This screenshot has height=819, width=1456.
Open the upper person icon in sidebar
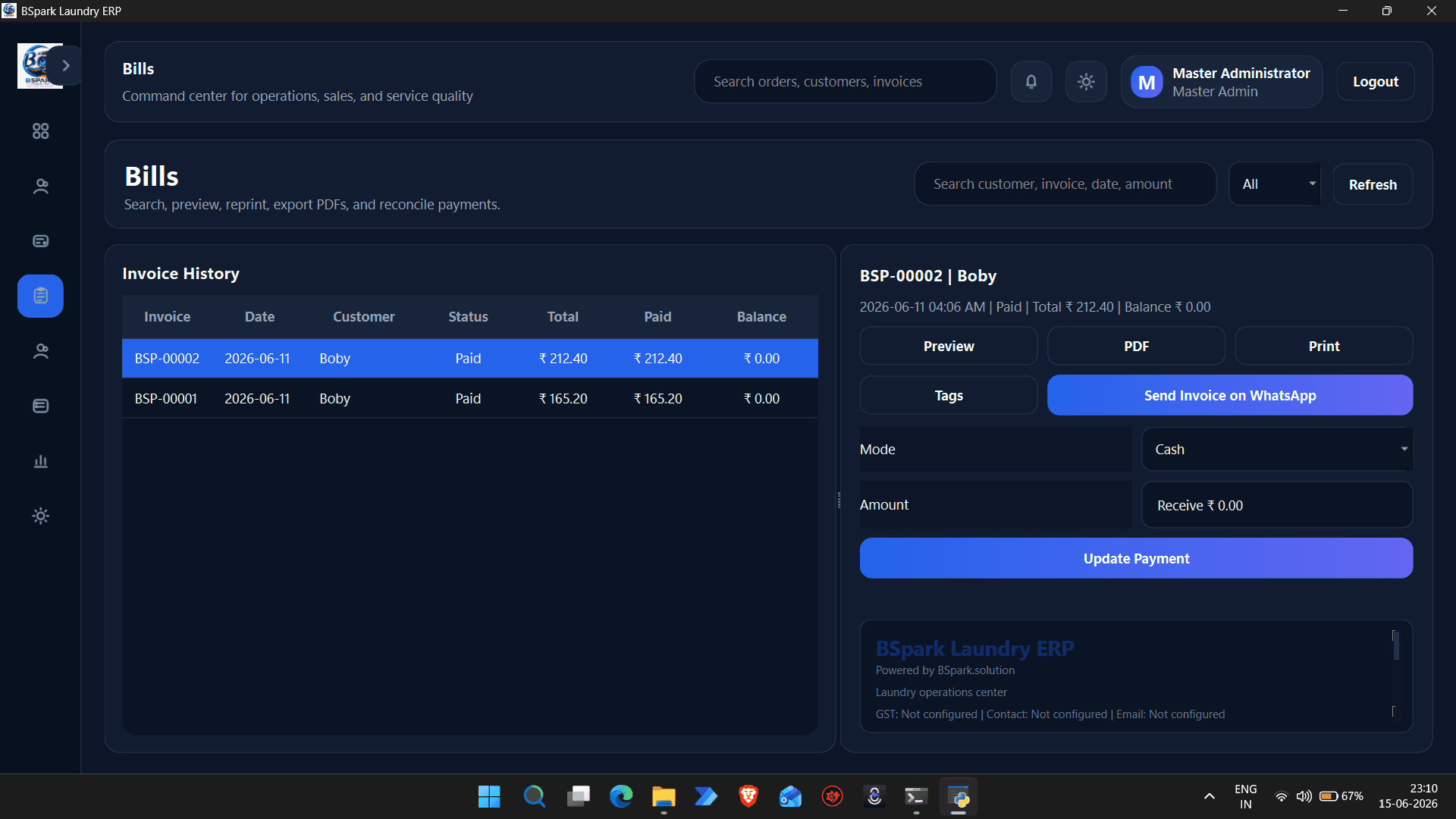pos(41,186)
